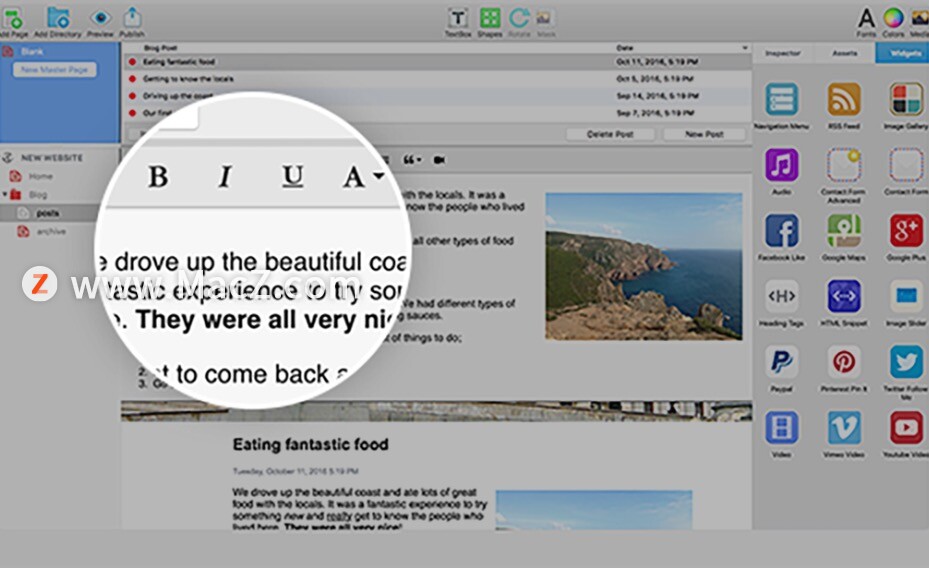Open the Shapes tool
Viewport: 929px width, 568px height.
(489, 18)
